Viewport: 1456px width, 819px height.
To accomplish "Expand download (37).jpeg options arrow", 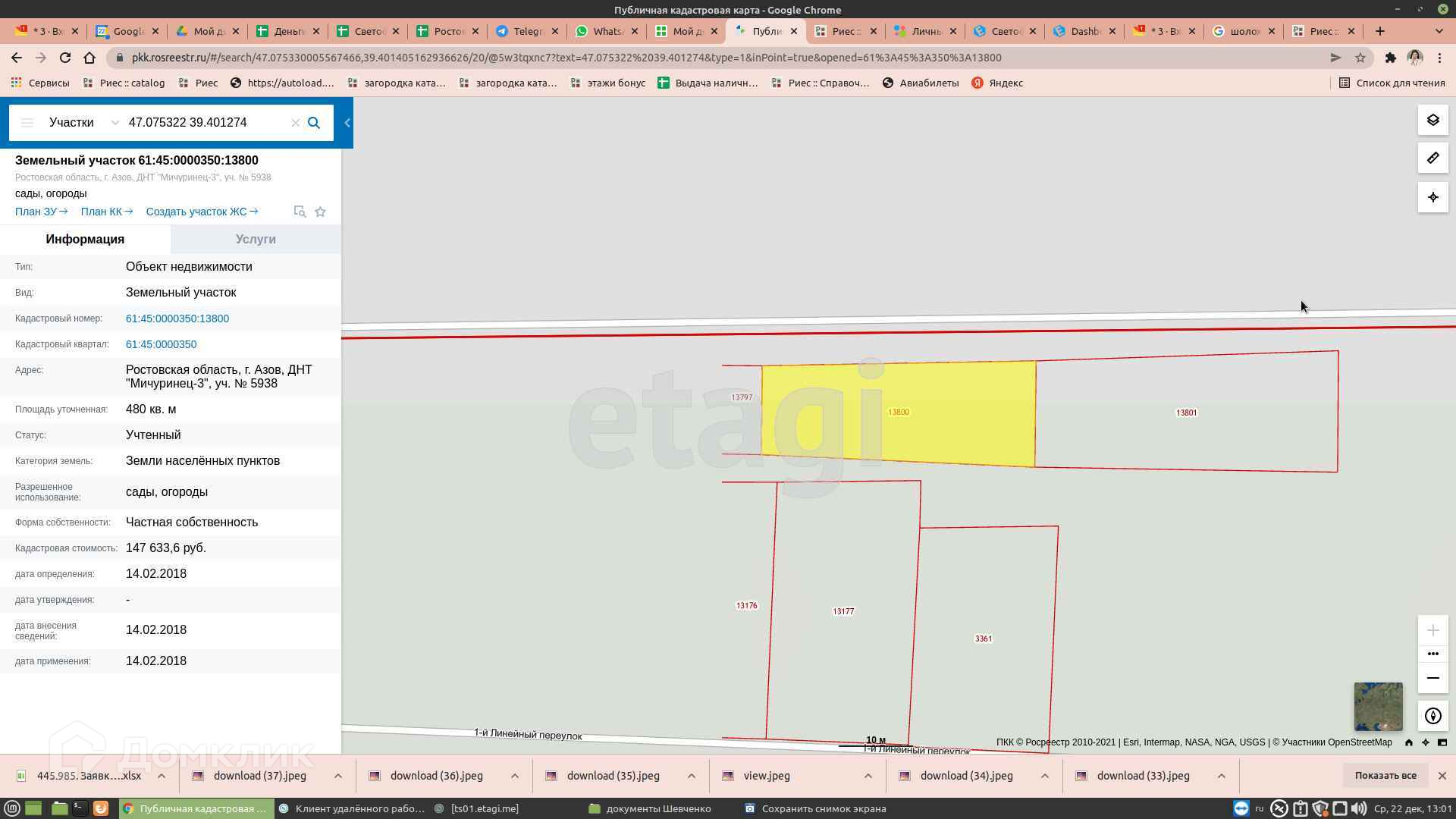I will pyautogui.click(x=338, y=776).
